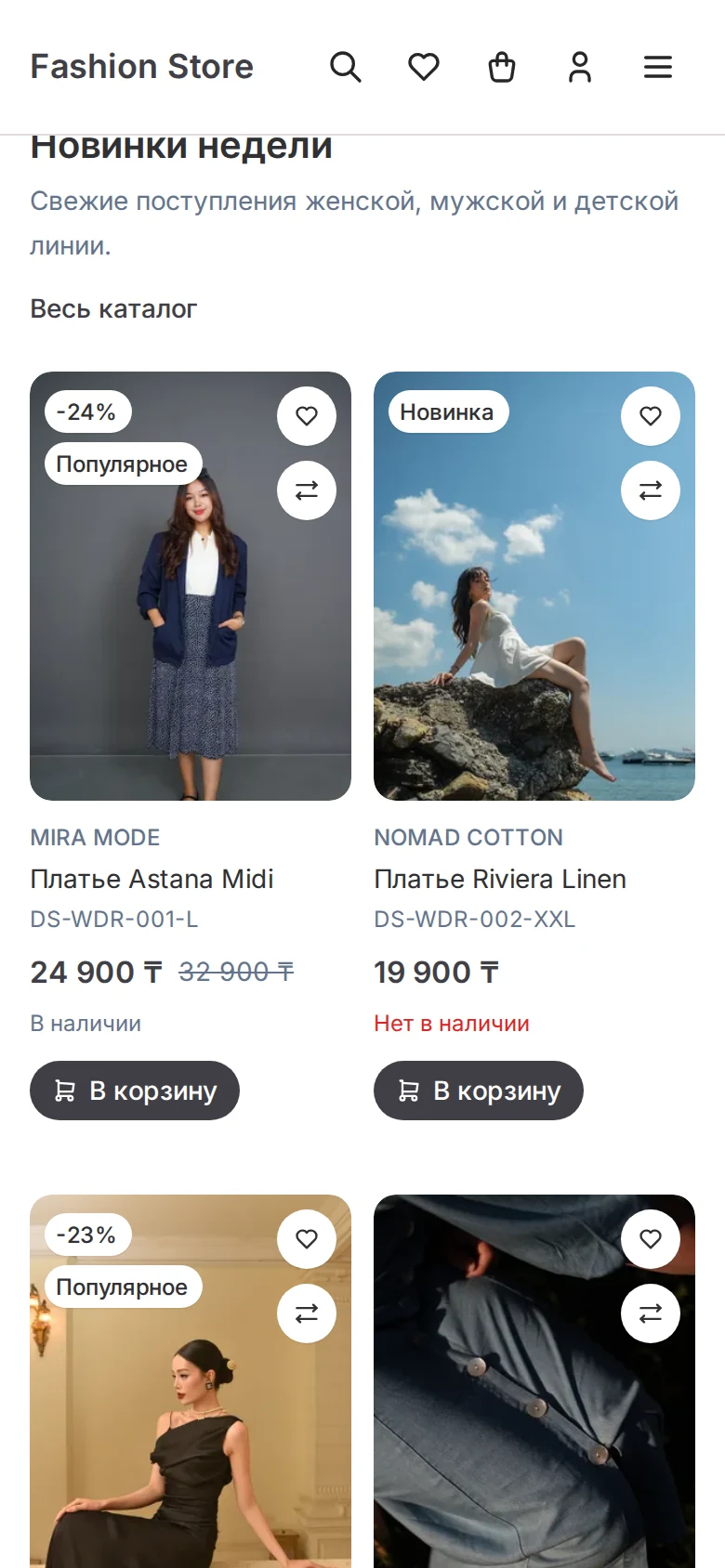The height and width of the screenshot is (1568, 725).
Task: Toggle favorite on Платье Riviera Linen
Action: pos(651,416)
